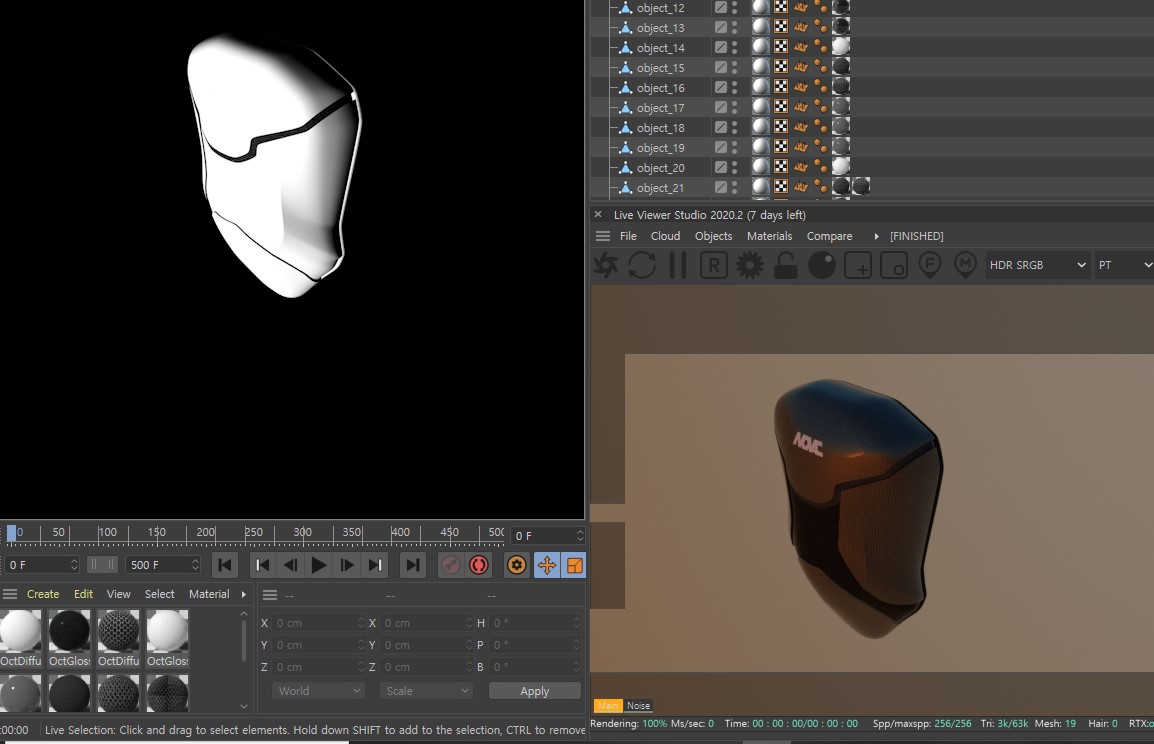The width and height of the screenshot is (1154, 744).
Task: Click the blue timeline playhead at frame 0
Action: pyautogui.click(x=11, y=534)
